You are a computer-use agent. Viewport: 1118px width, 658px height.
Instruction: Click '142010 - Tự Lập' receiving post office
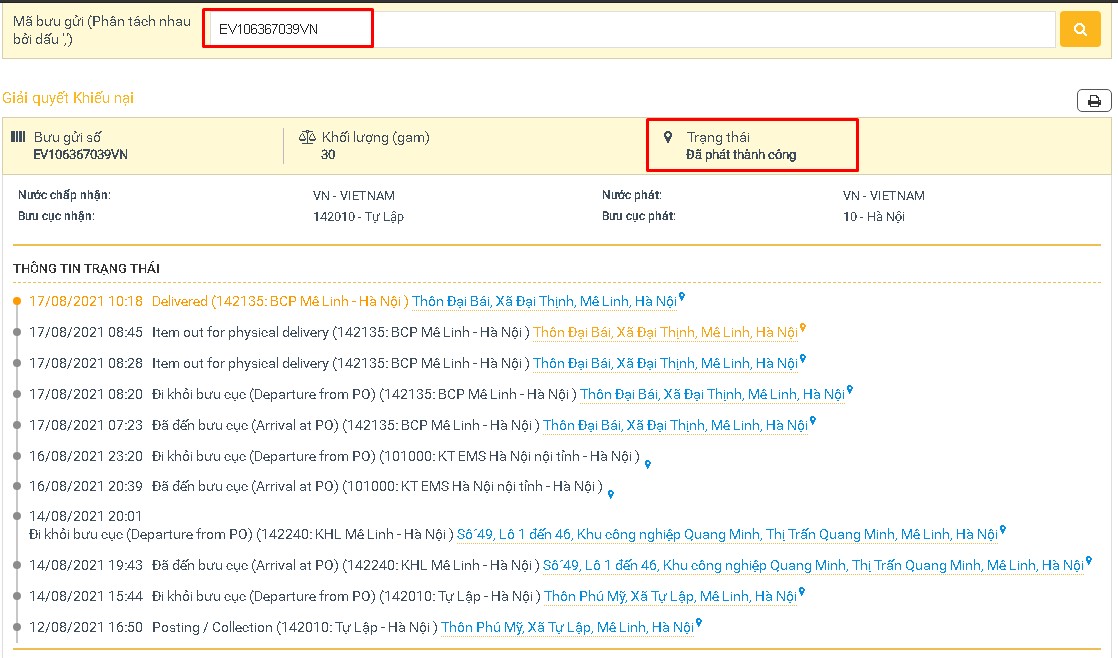click(x=358, y=217)
